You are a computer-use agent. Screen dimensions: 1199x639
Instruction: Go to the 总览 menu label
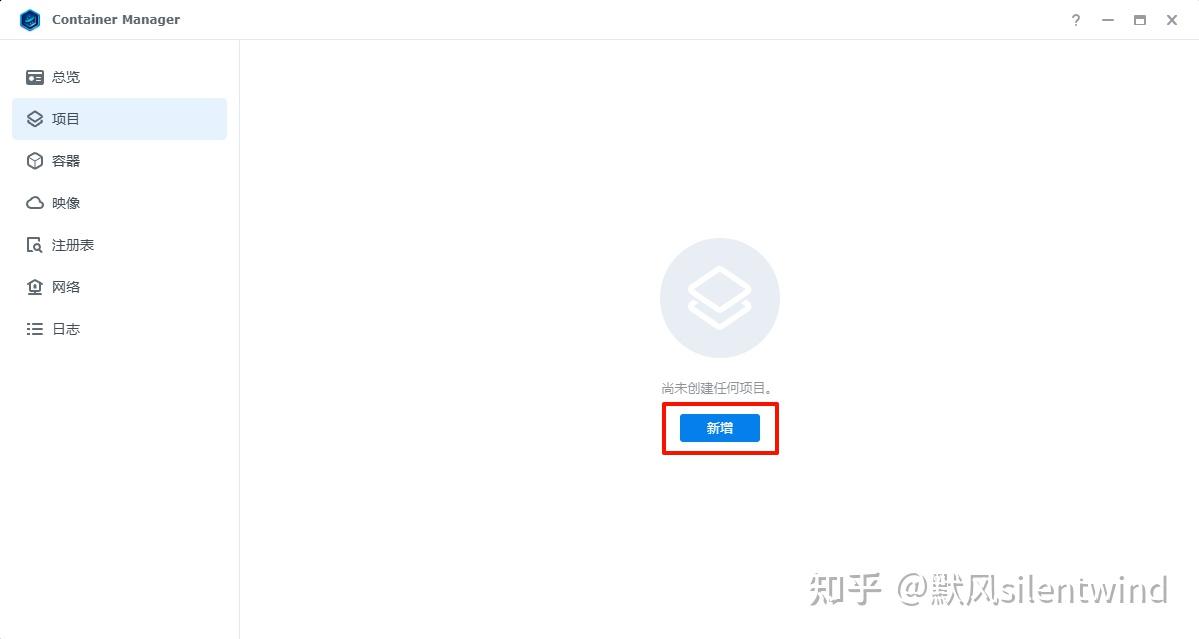(x=66, y=77)
